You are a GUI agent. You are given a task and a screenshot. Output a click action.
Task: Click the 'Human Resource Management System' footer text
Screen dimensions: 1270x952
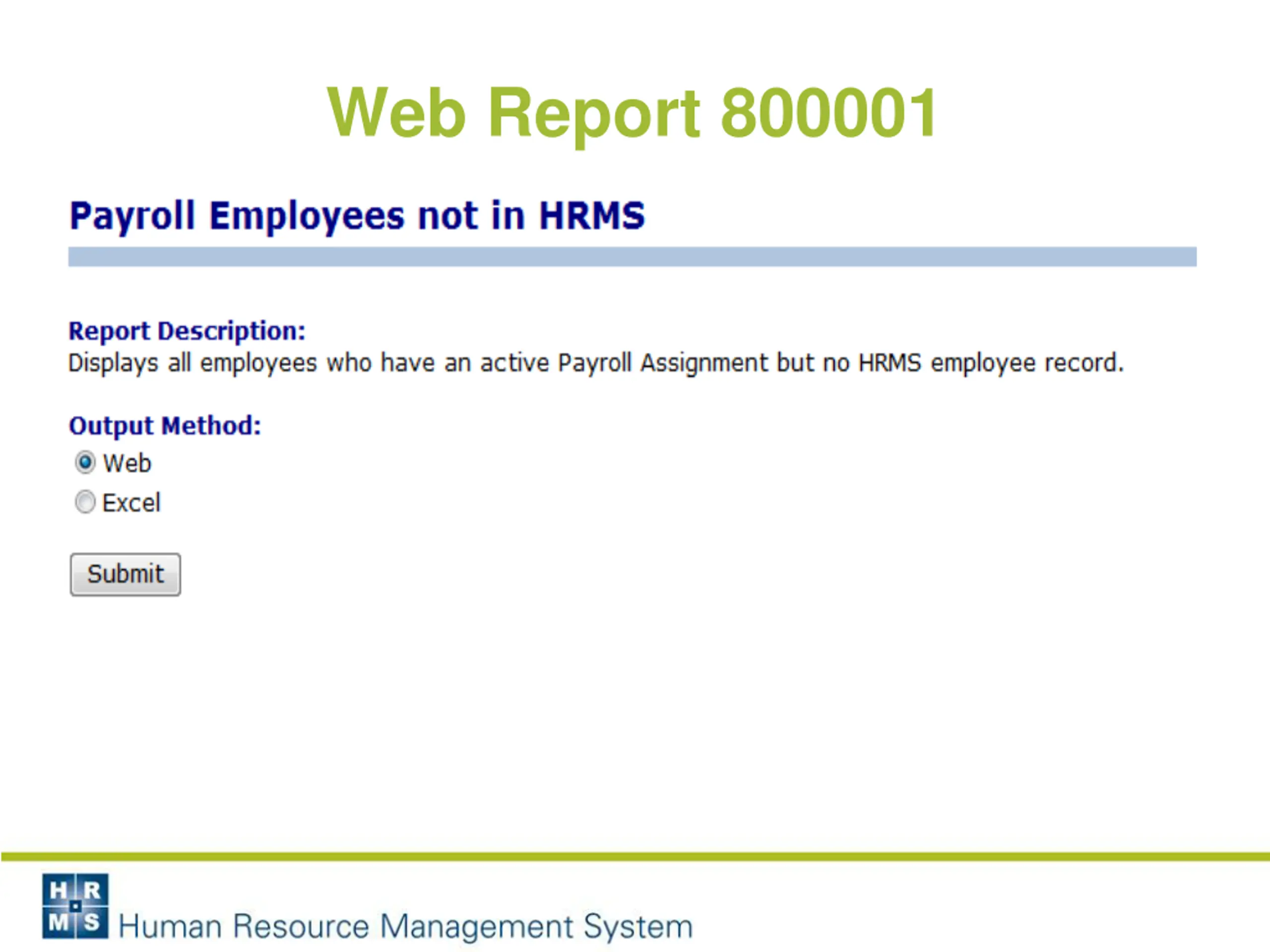pos(405,926)
